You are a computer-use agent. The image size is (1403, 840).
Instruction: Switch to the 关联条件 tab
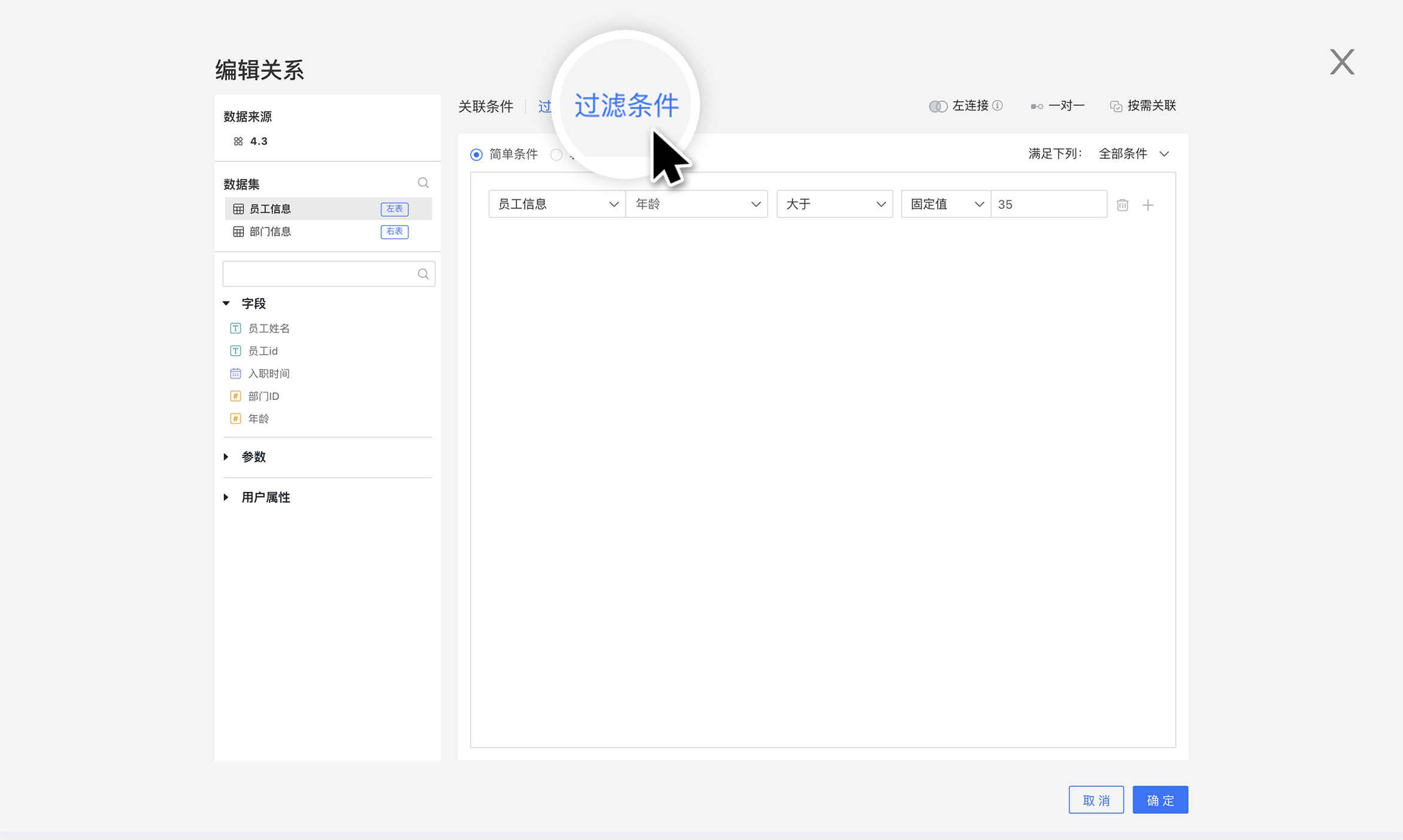[x=486, y=107]
